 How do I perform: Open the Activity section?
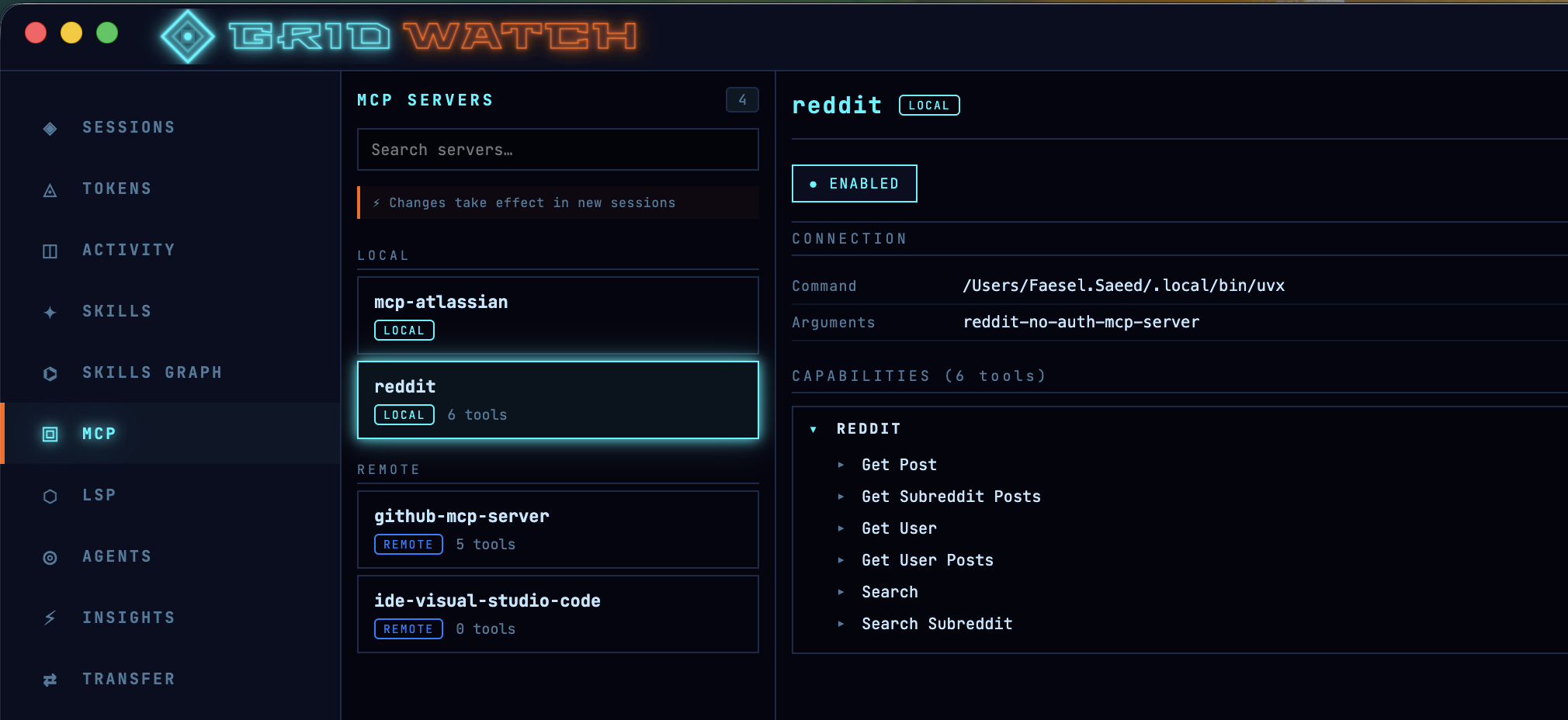point(170,250)
